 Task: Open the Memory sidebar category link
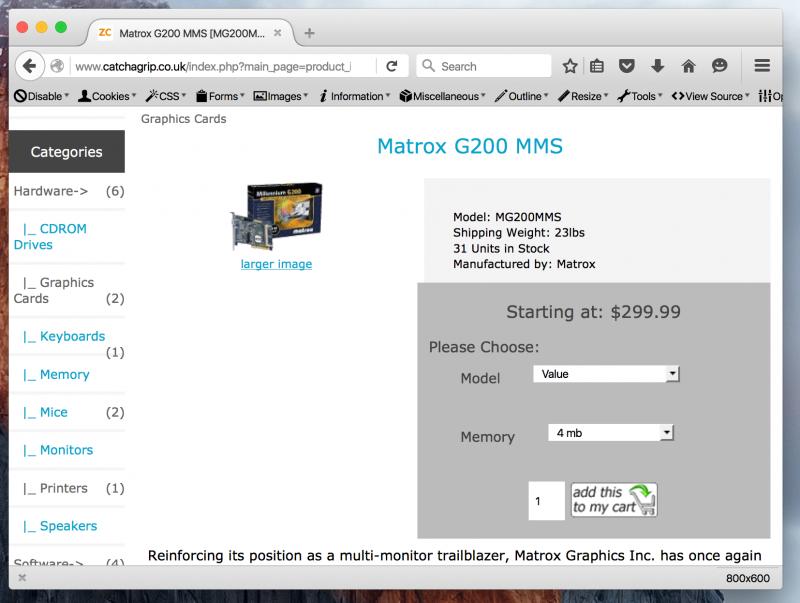pos(56,374)
